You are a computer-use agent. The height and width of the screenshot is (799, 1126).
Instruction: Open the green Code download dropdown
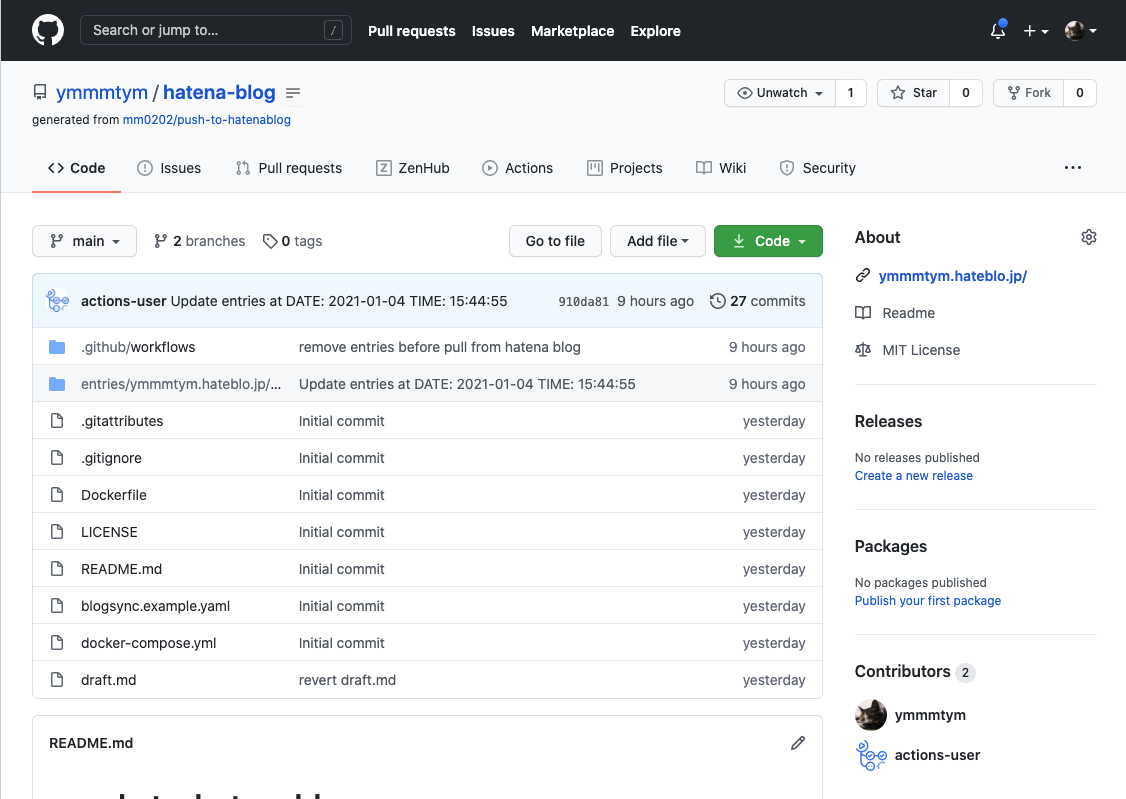click(768, 241)
